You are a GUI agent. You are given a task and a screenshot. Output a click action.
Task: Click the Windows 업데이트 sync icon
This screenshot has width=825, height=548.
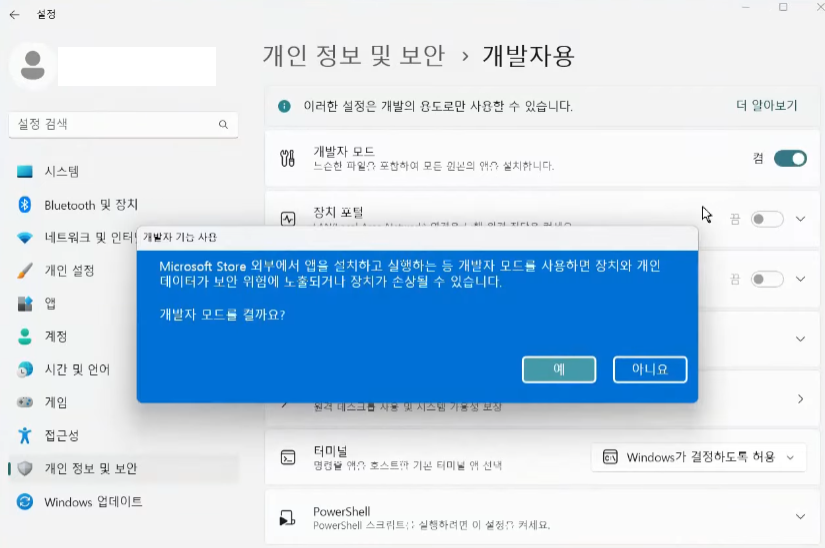(x=25, y=502)
